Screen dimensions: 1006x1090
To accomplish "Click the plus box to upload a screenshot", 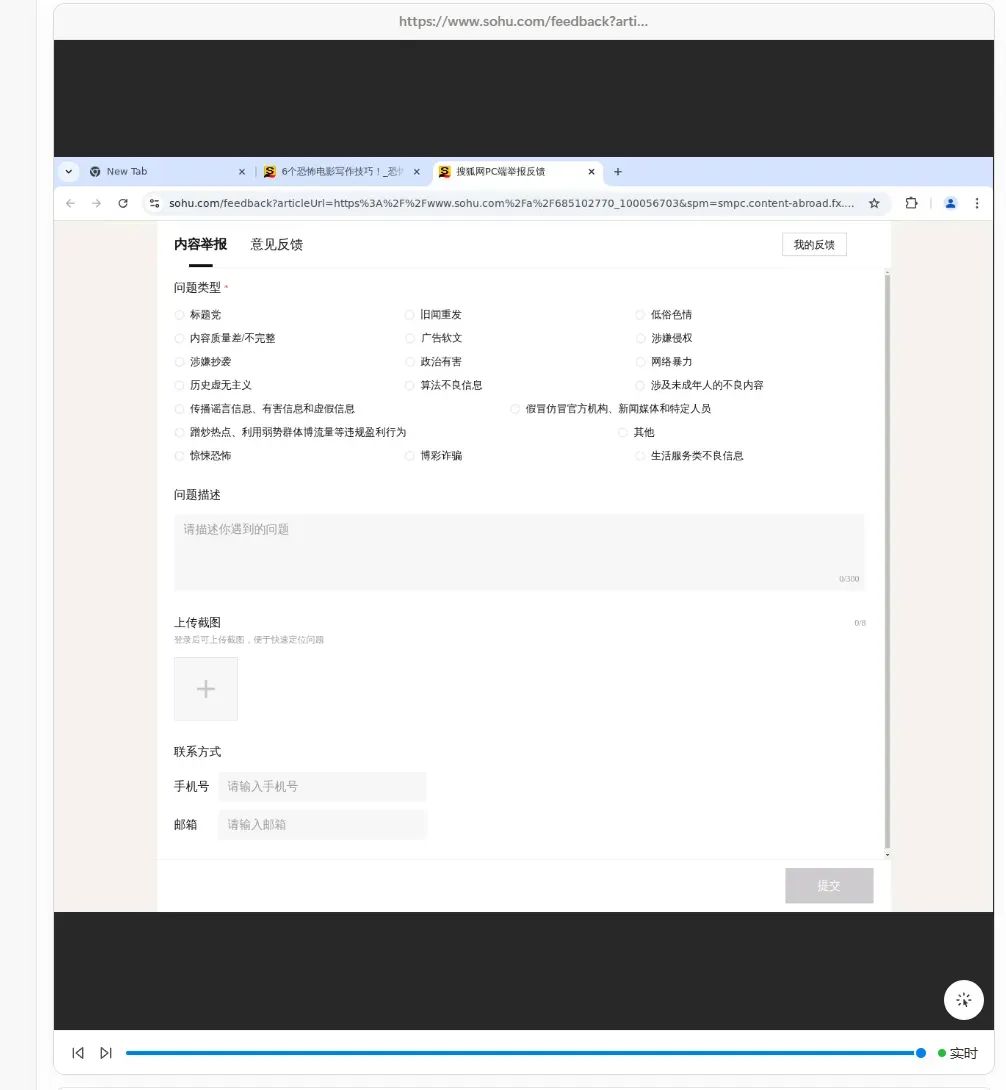I will tap(205, 688).
